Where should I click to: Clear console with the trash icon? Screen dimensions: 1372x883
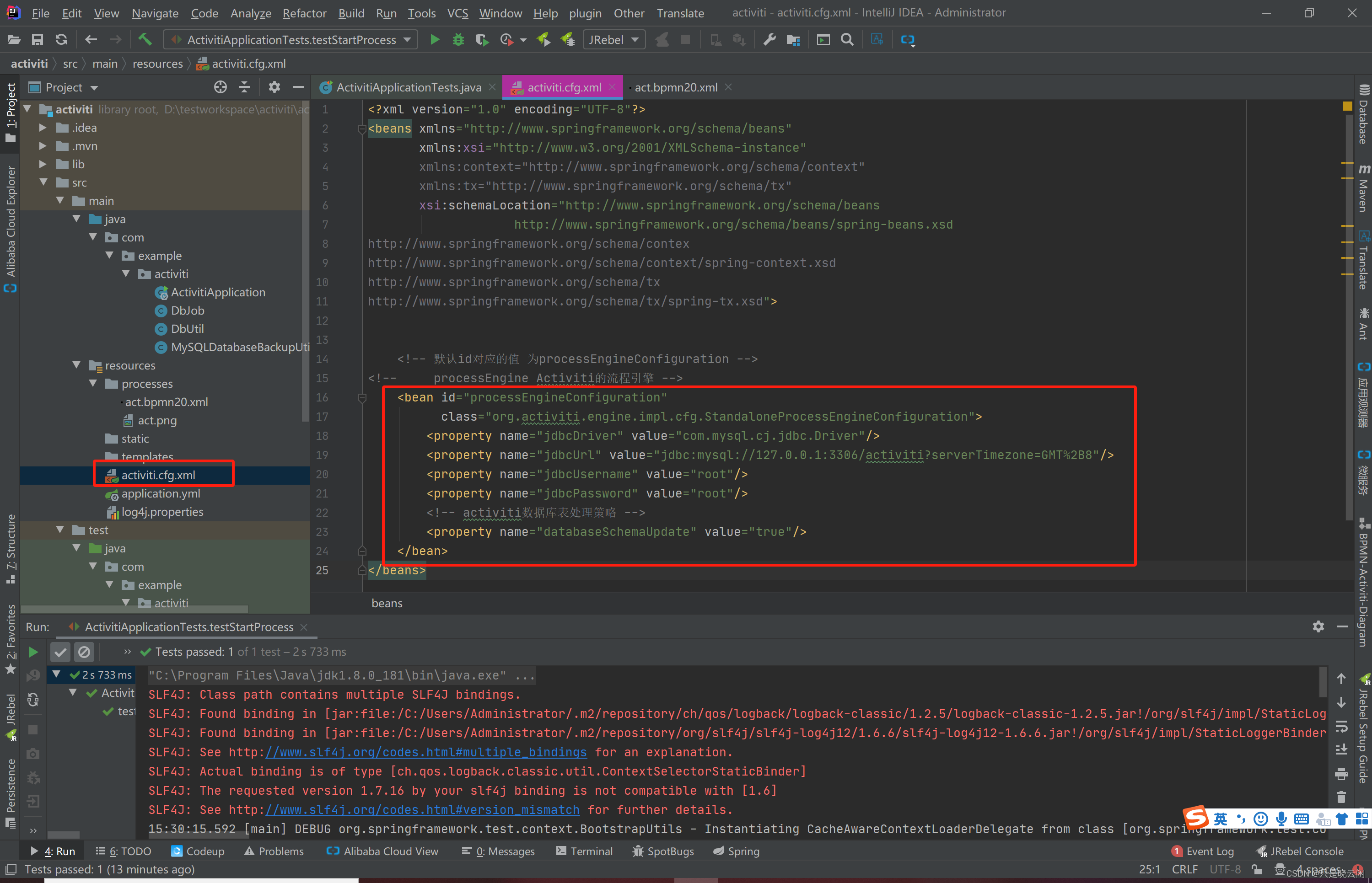[1341, 797]
